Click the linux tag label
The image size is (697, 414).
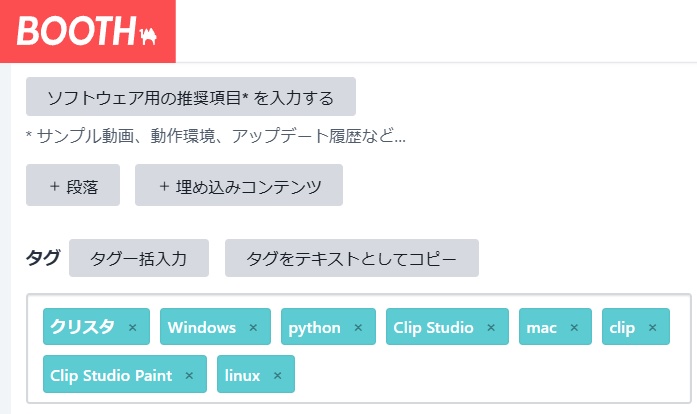point(242,375)
